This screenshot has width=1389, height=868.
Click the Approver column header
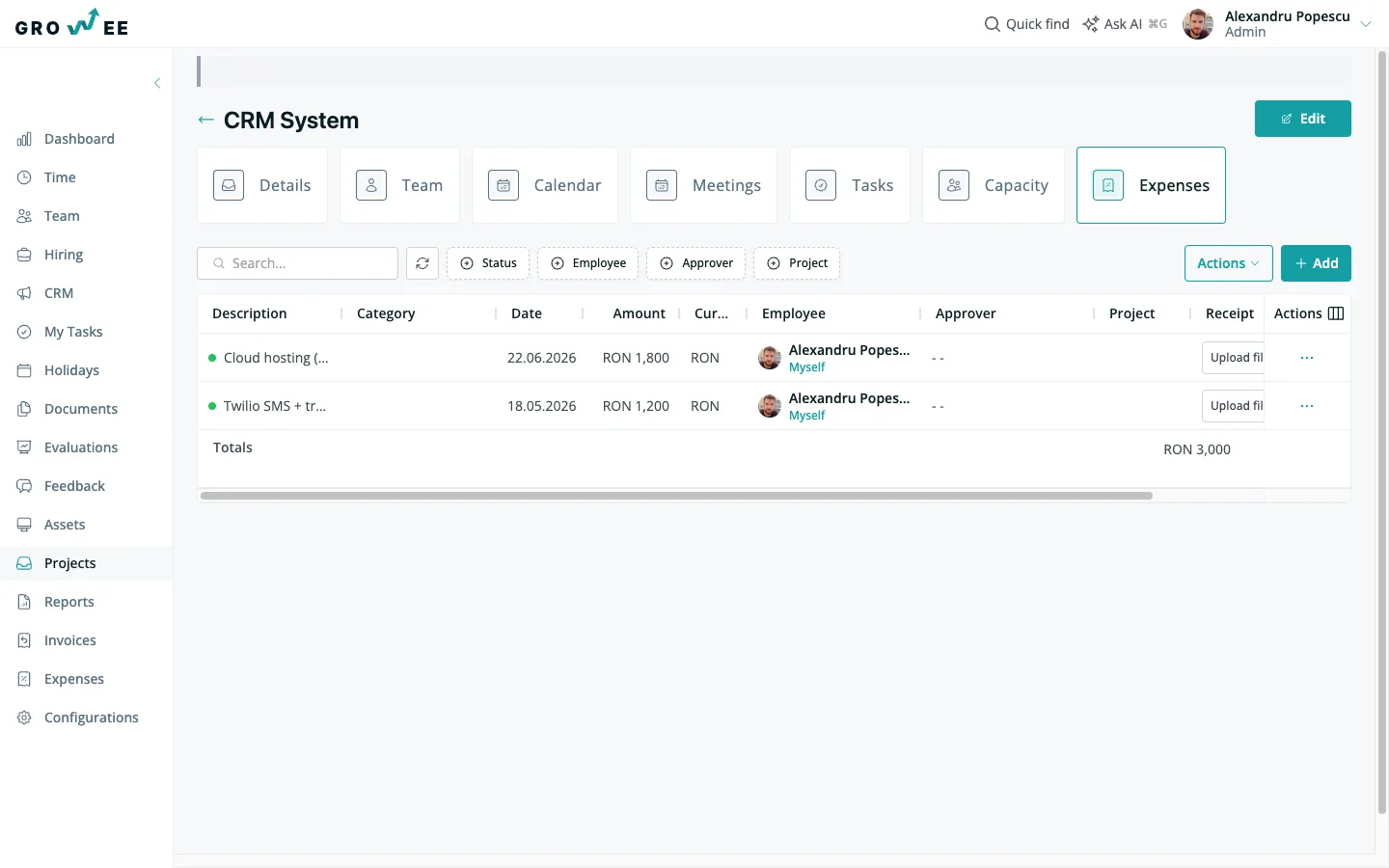(x=966, y=313)
